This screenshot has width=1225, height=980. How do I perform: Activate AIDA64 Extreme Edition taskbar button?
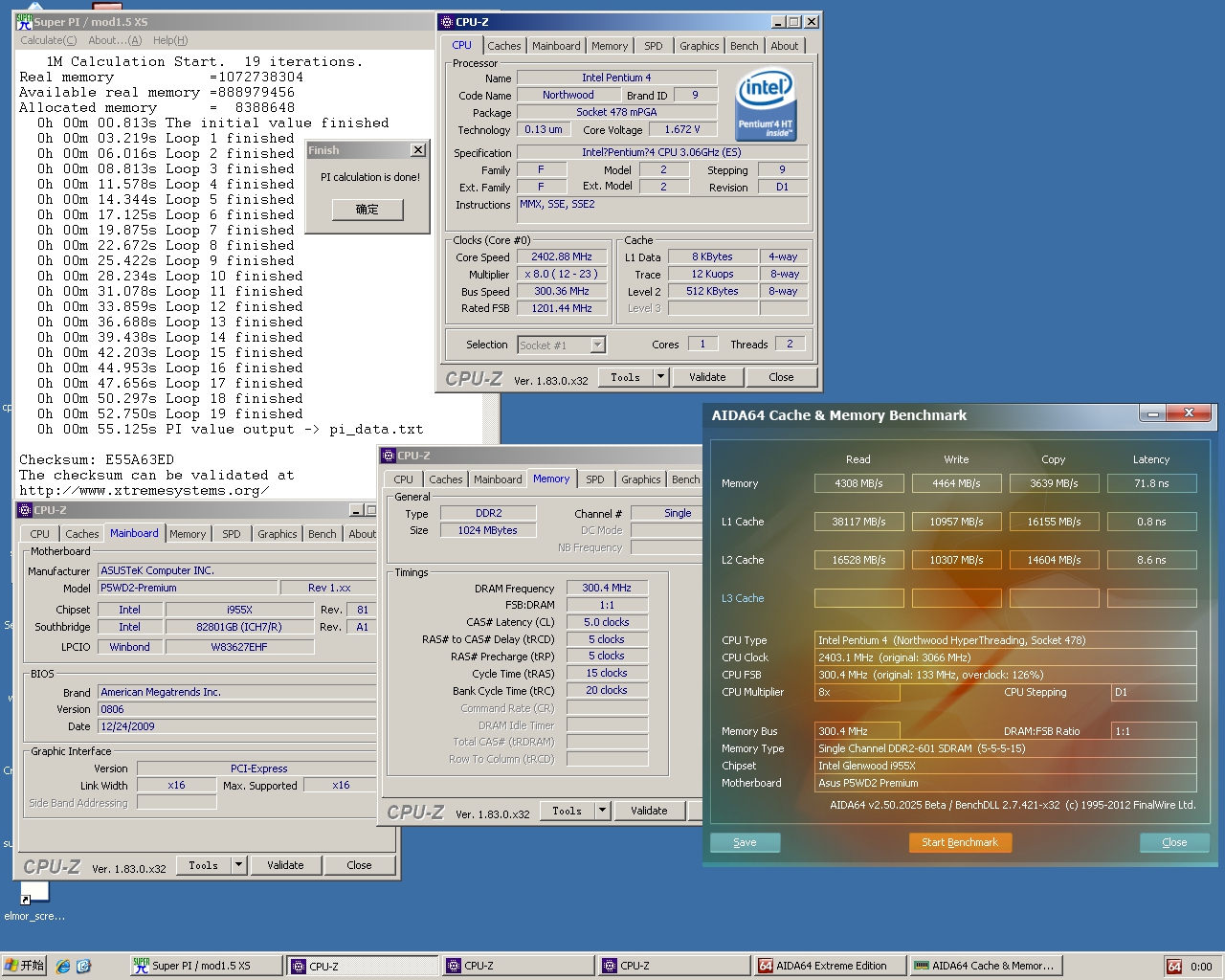[829, 966]
